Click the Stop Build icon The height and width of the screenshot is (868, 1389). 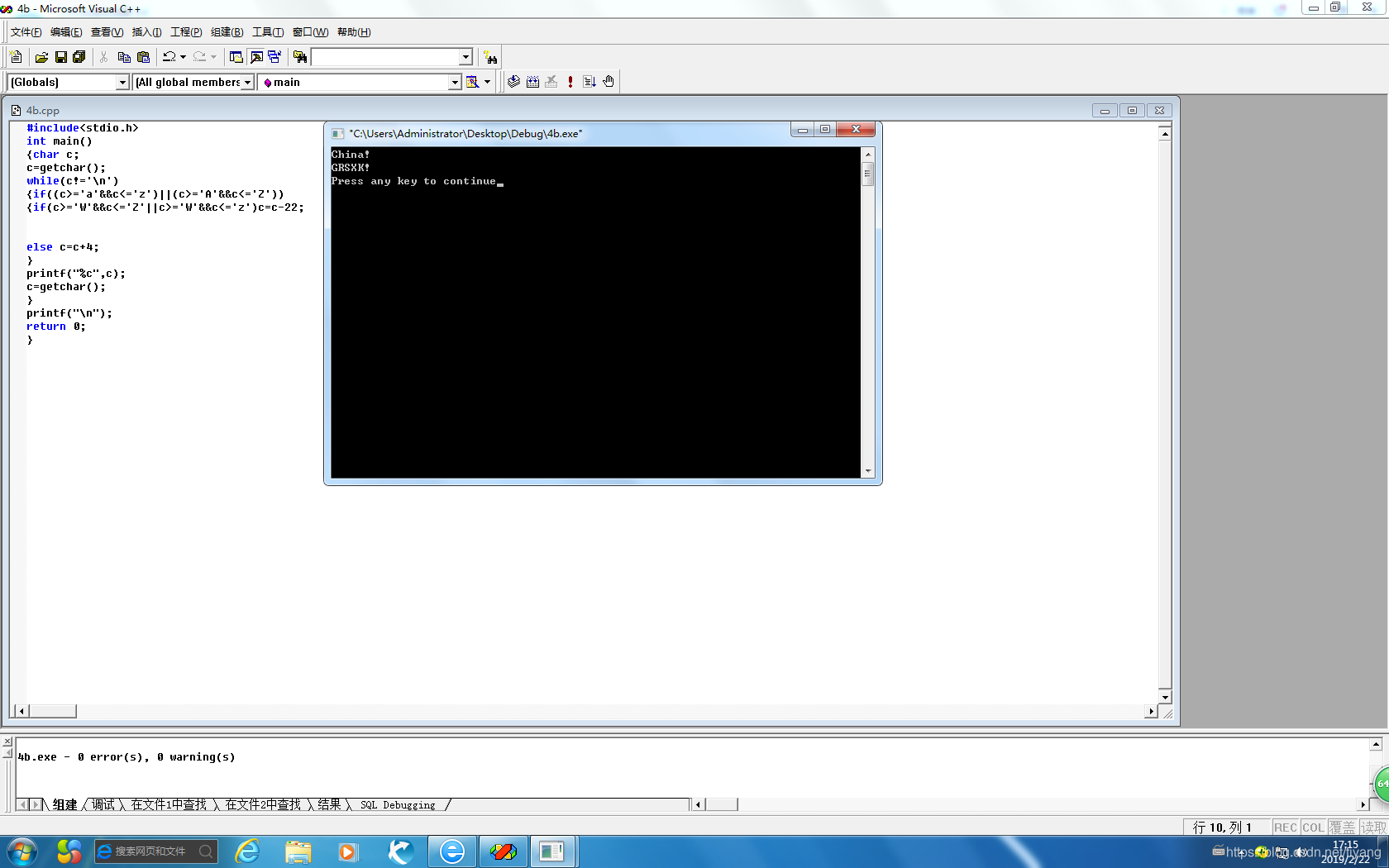click(551, 82)
